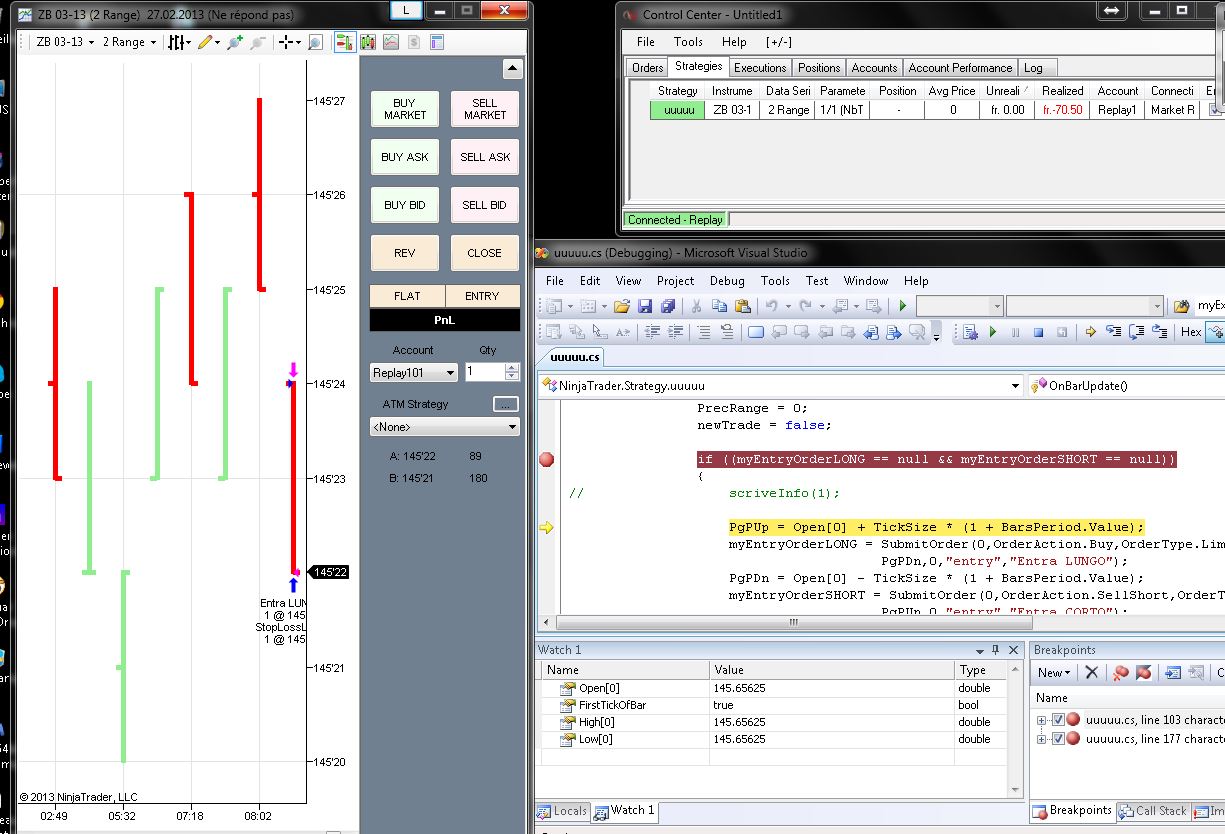Toggle Hex display button
Viewport: 1225px width, 834px height.
coord(1190,332)
